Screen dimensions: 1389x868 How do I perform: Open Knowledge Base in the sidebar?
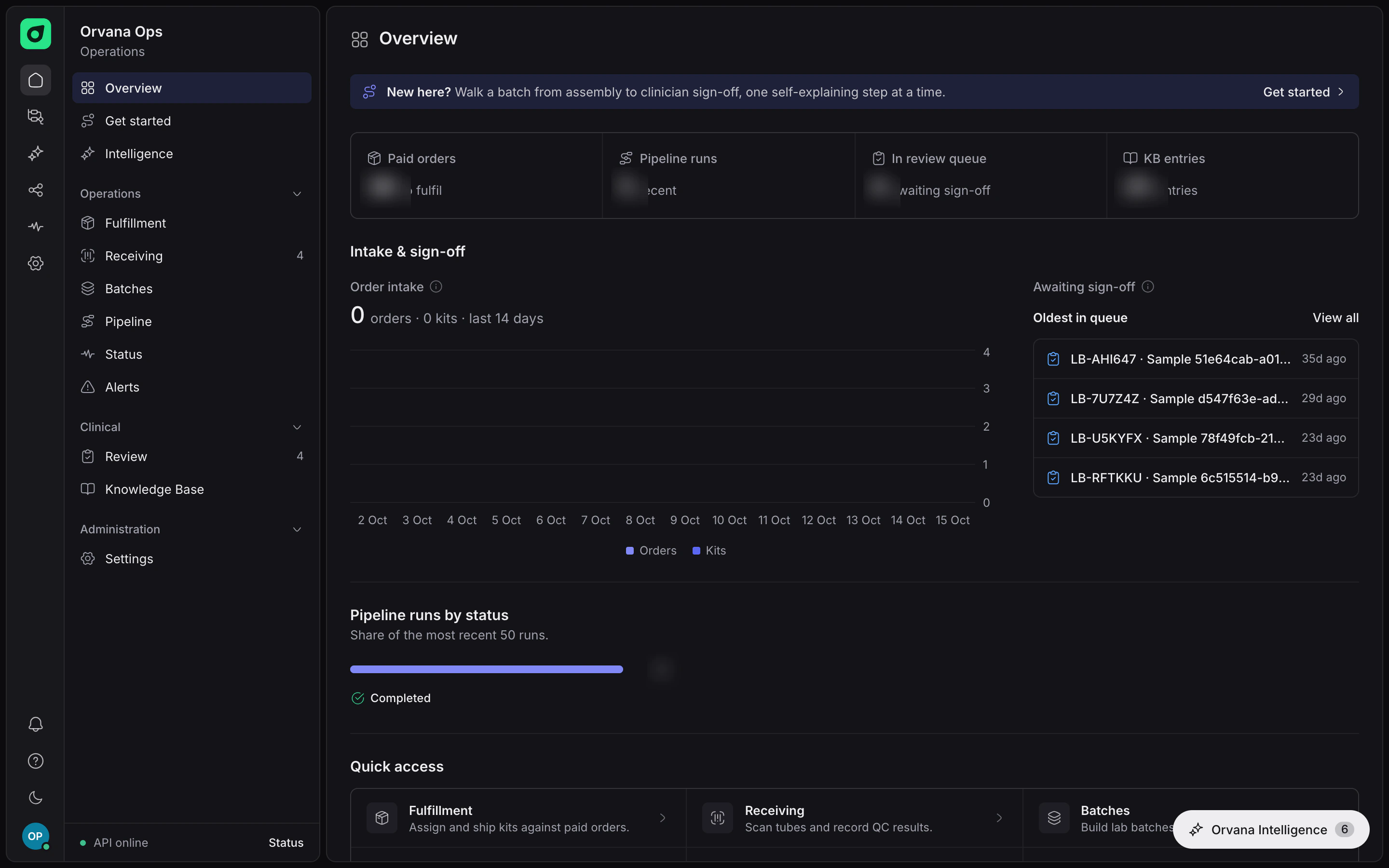[191, 489]
